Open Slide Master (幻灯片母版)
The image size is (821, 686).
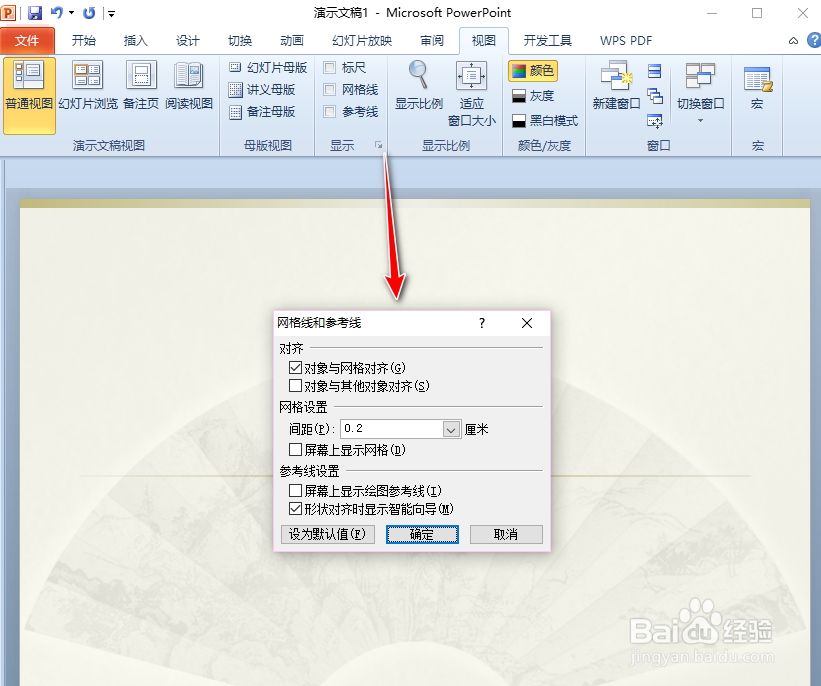click(268, 68)
